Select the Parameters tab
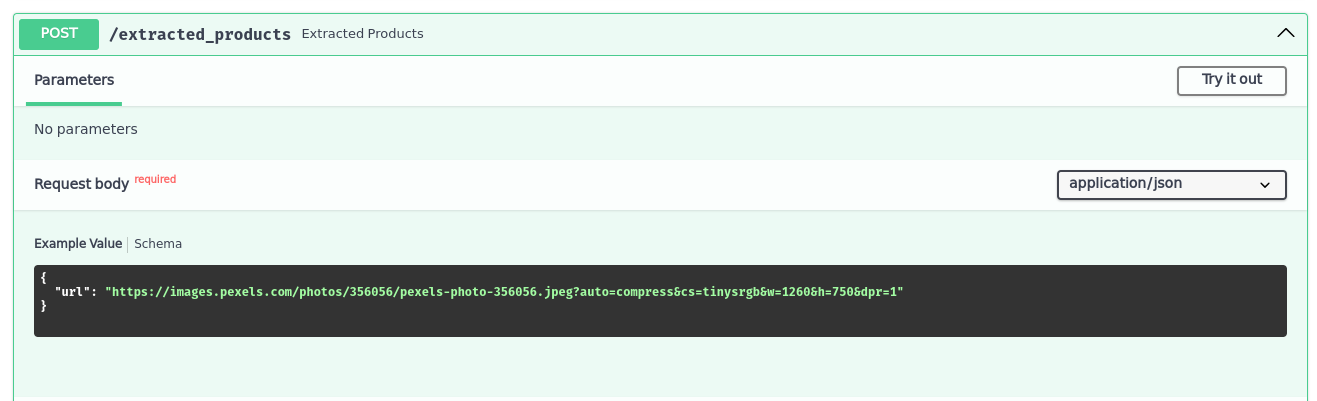The height and width of the screenshot is (401, 1317). (74, 80)
